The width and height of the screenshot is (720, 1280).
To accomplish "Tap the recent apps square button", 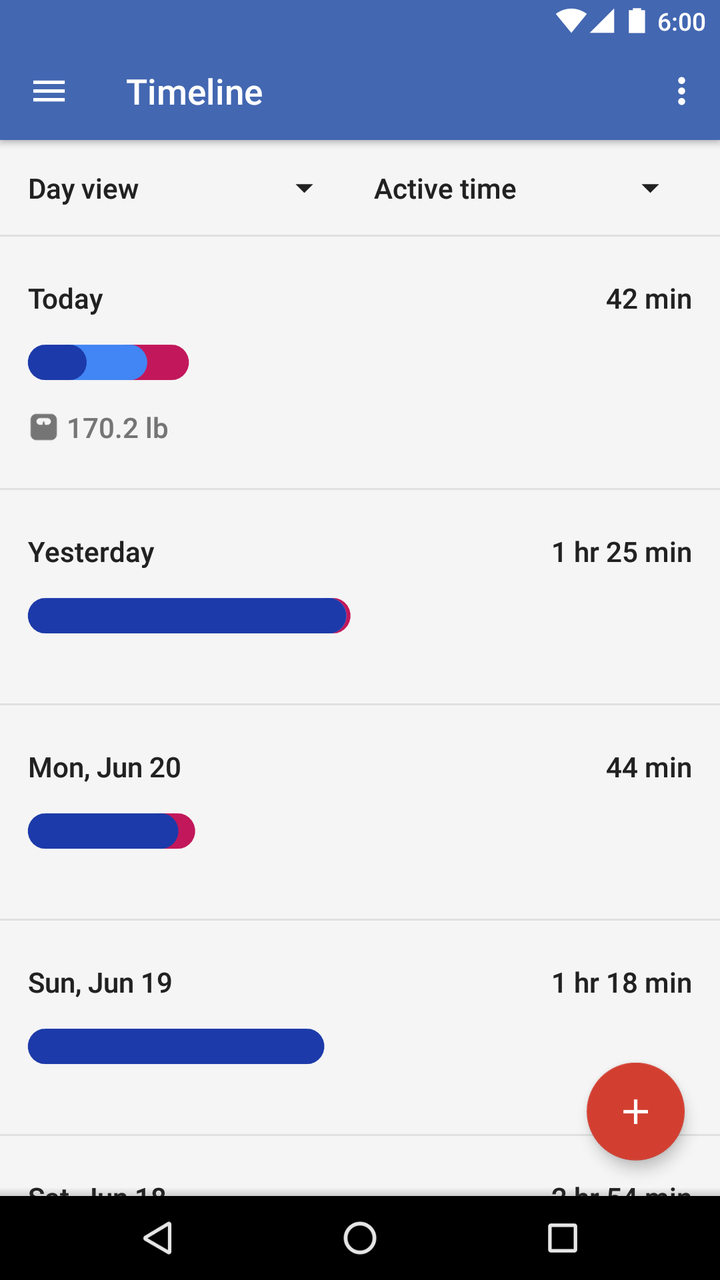I will coord(563,1238).
